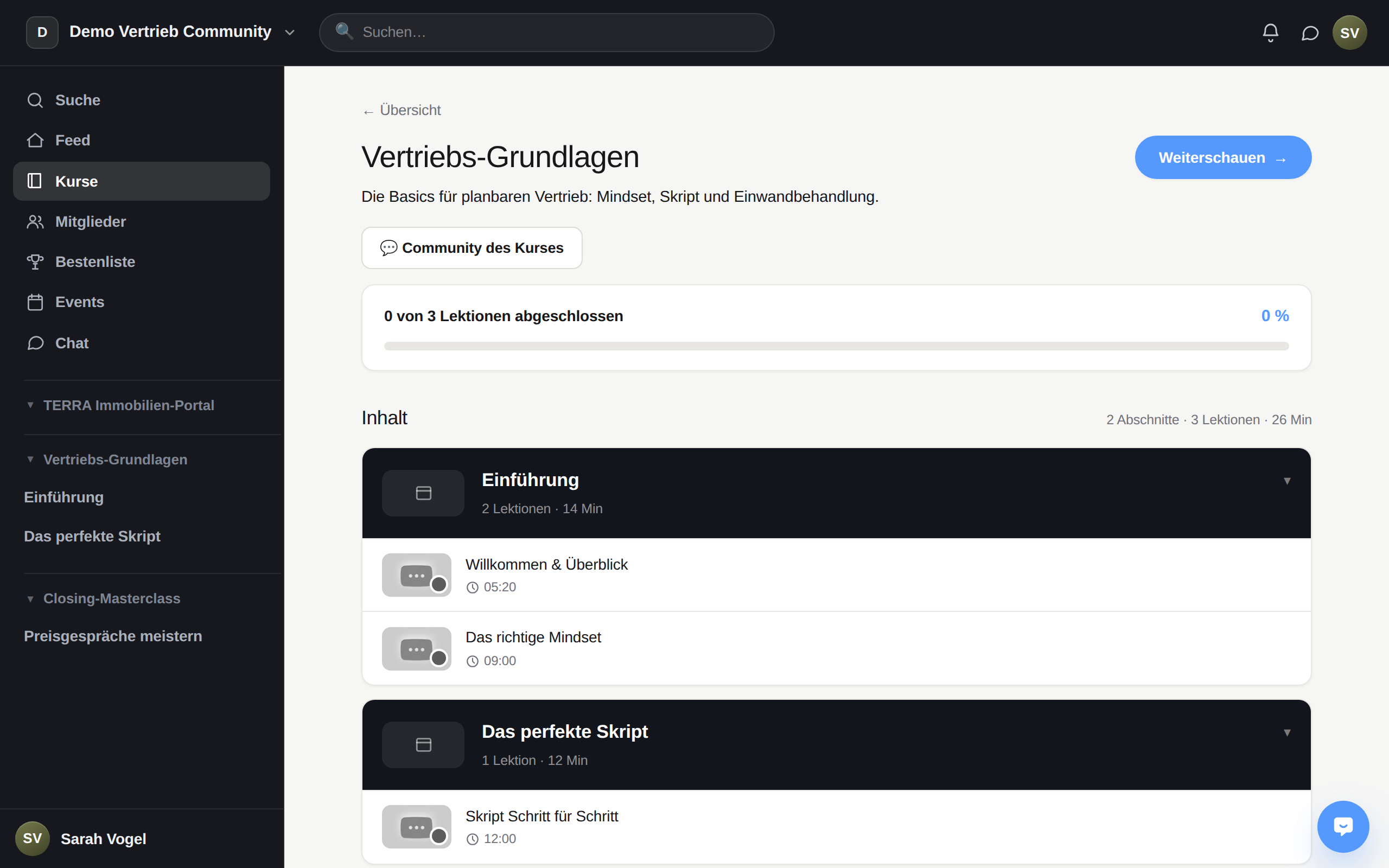Go back via Übersicht link

pos(402,110)
